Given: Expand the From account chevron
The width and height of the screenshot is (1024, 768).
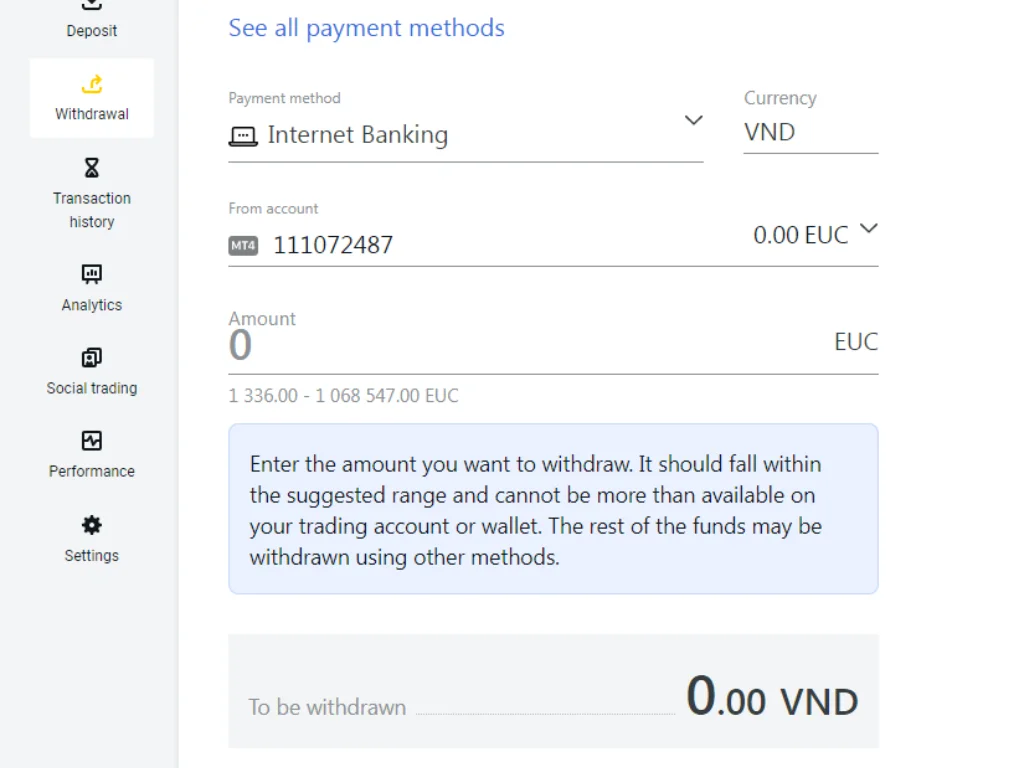Looking at the screenshot, I should click(869, 229).
